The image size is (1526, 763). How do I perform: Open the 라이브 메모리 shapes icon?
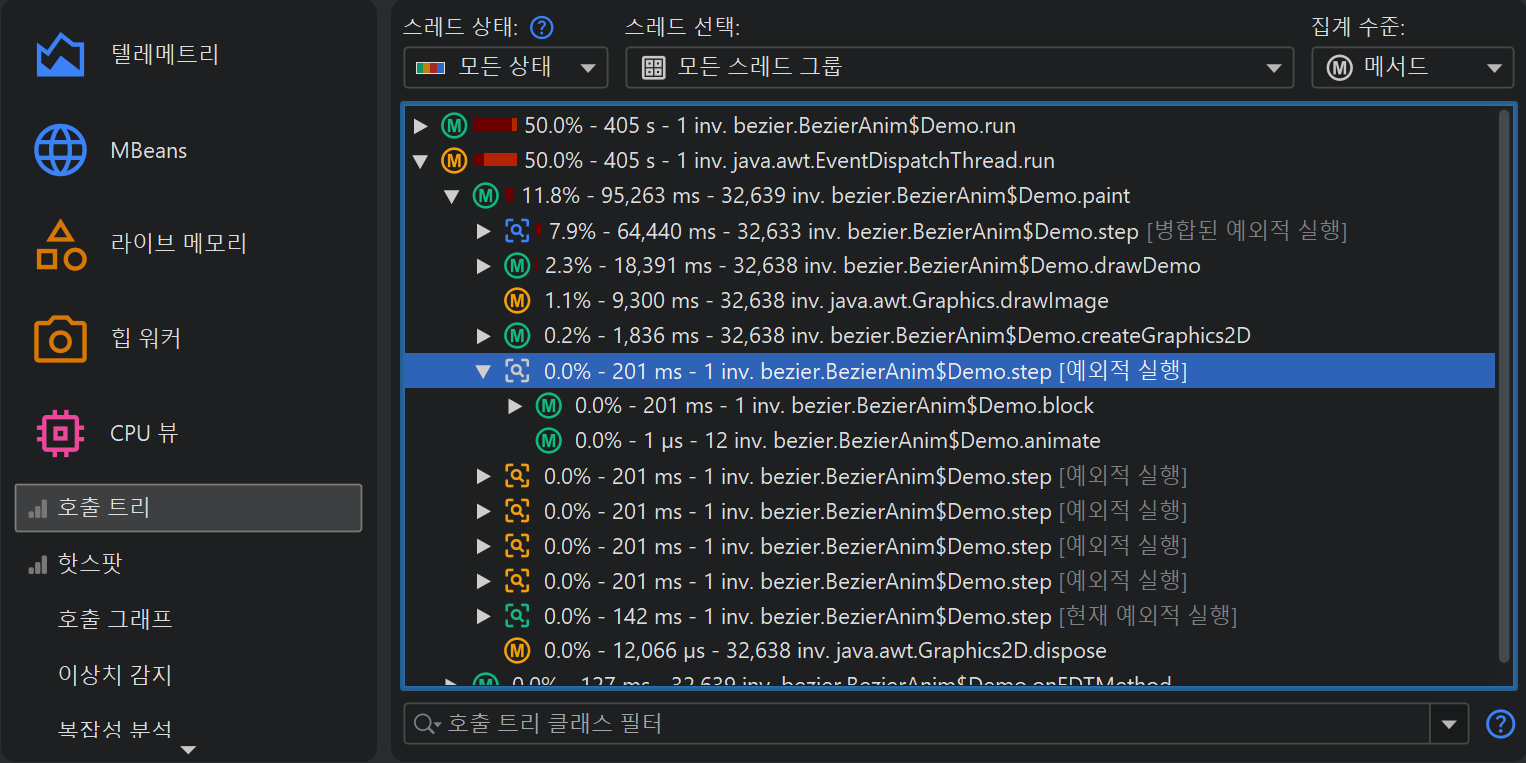(x=60, y=244)
